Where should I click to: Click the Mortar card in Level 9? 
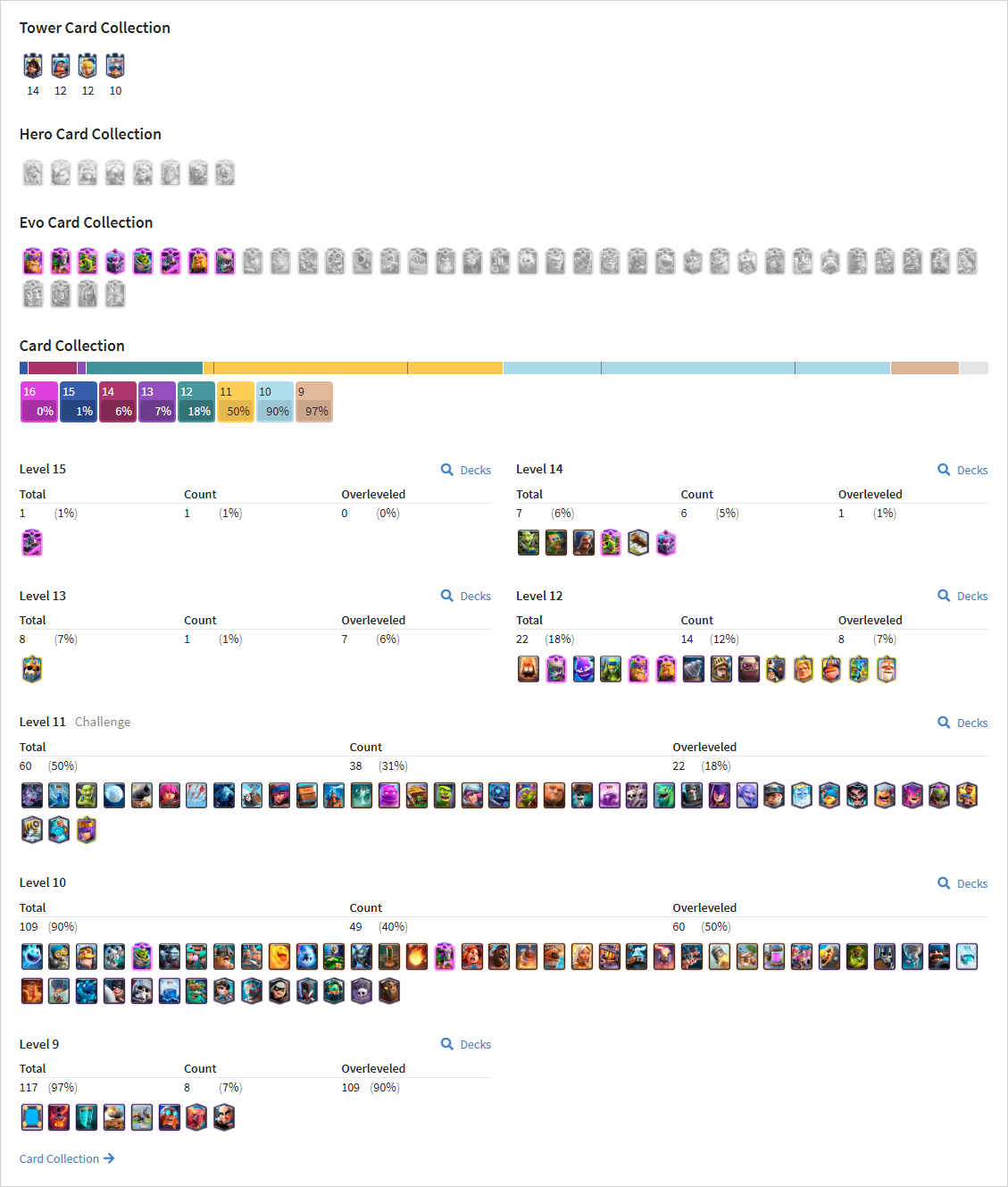point(114,1117)
